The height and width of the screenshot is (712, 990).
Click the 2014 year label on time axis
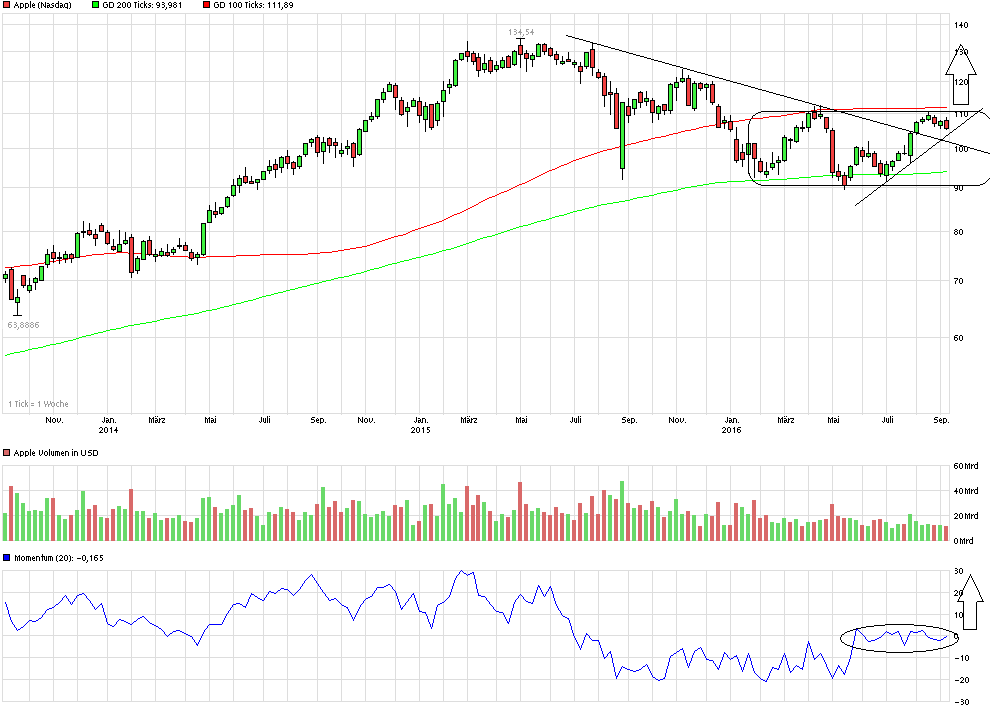point(109,430)
